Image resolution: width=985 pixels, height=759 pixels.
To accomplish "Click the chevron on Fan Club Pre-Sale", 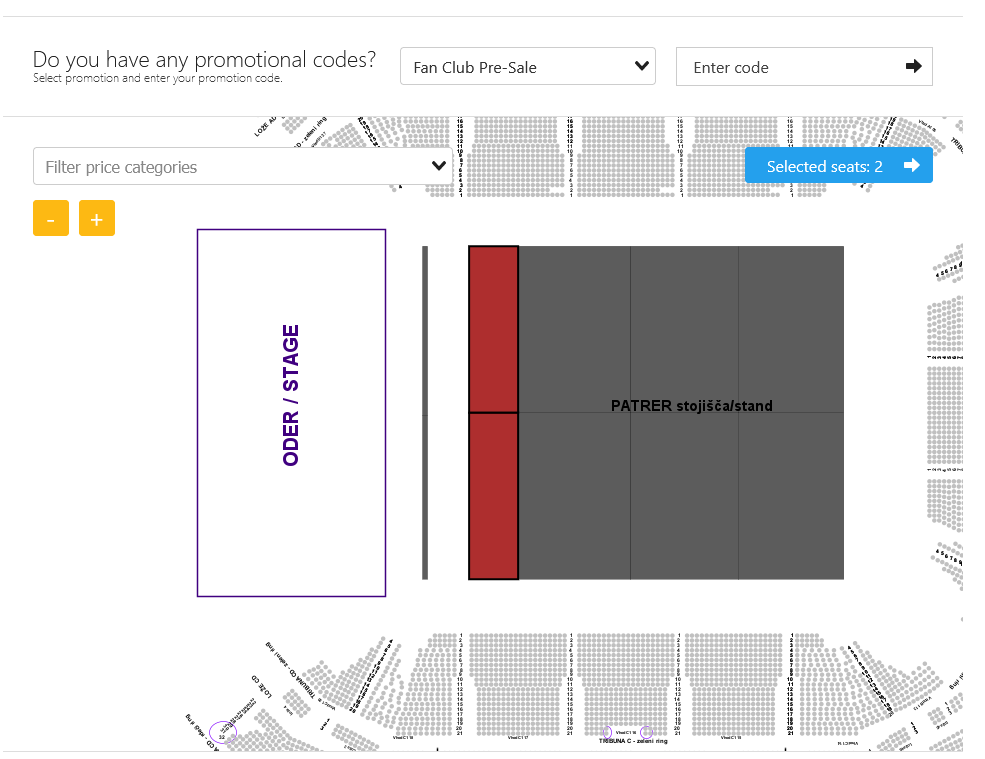I will point(642,67).
